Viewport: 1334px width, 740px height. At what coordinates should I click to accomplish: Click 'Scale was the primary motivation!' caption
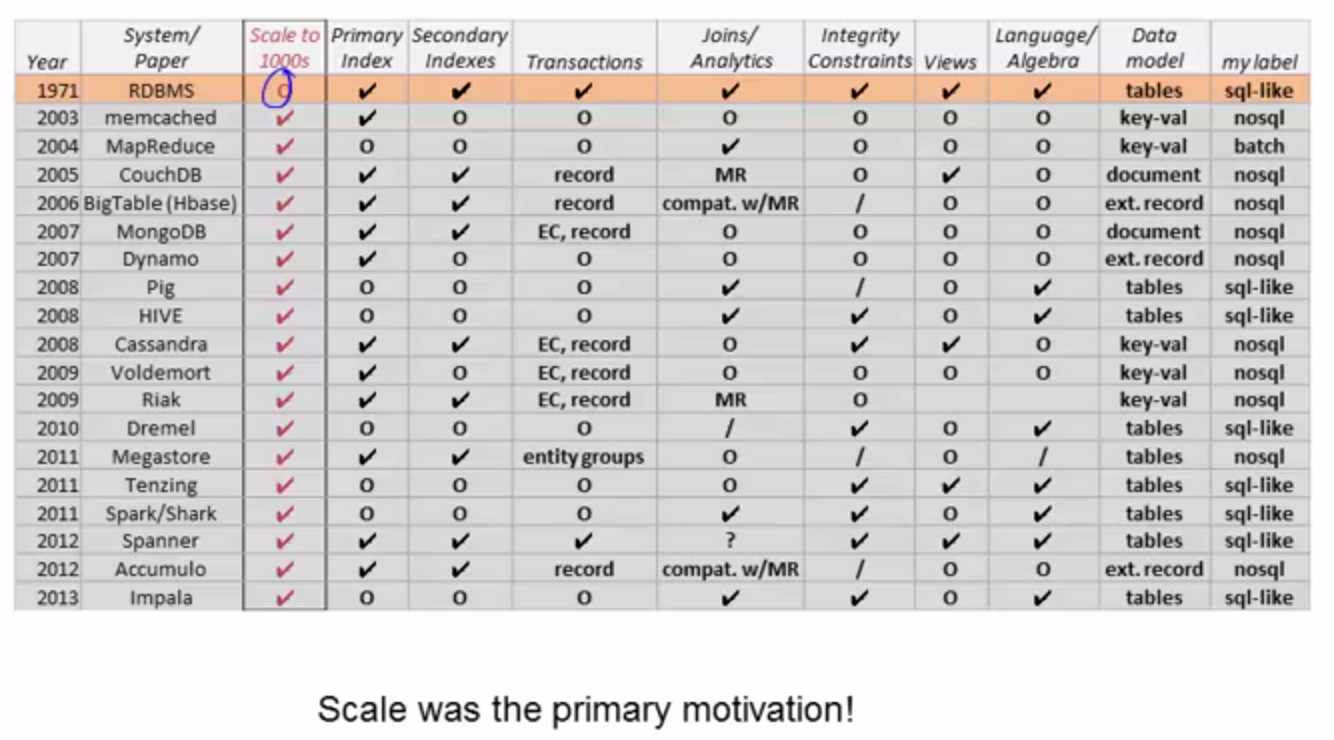(586, 710)
